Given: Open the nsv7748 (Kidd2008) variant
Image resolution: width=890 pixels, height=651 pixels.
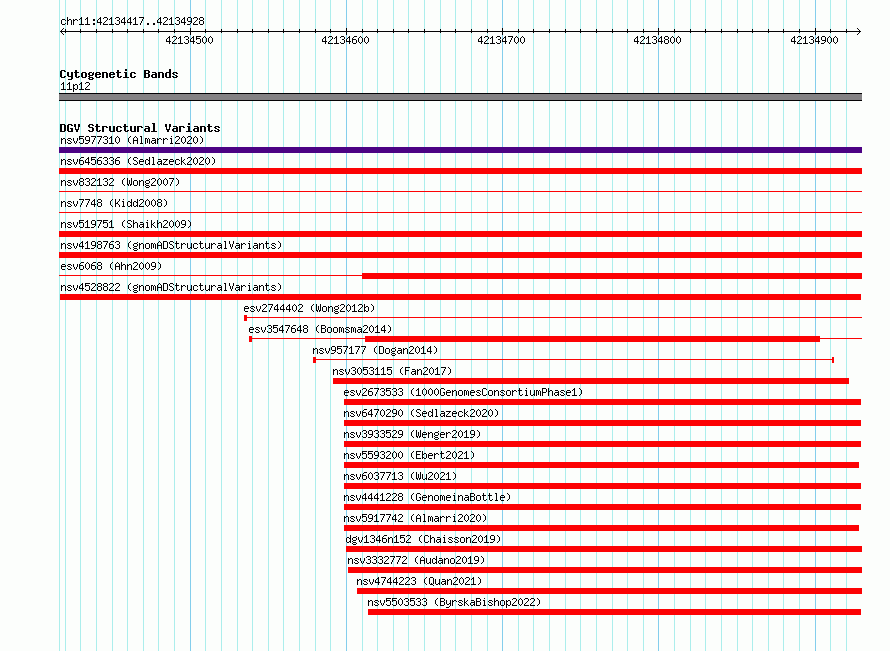Looking at the screenshot, I should click(114, 203).
